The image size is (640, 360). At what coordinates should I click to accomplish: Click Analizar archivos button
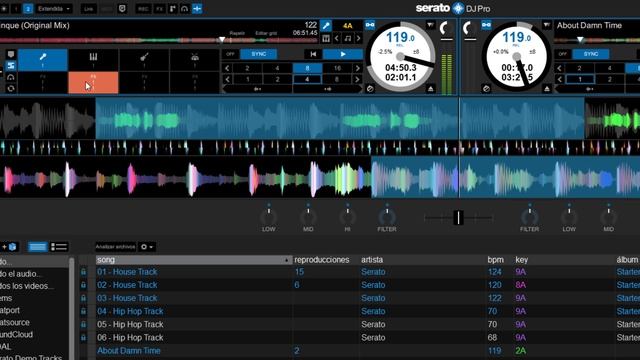(115, 247)
